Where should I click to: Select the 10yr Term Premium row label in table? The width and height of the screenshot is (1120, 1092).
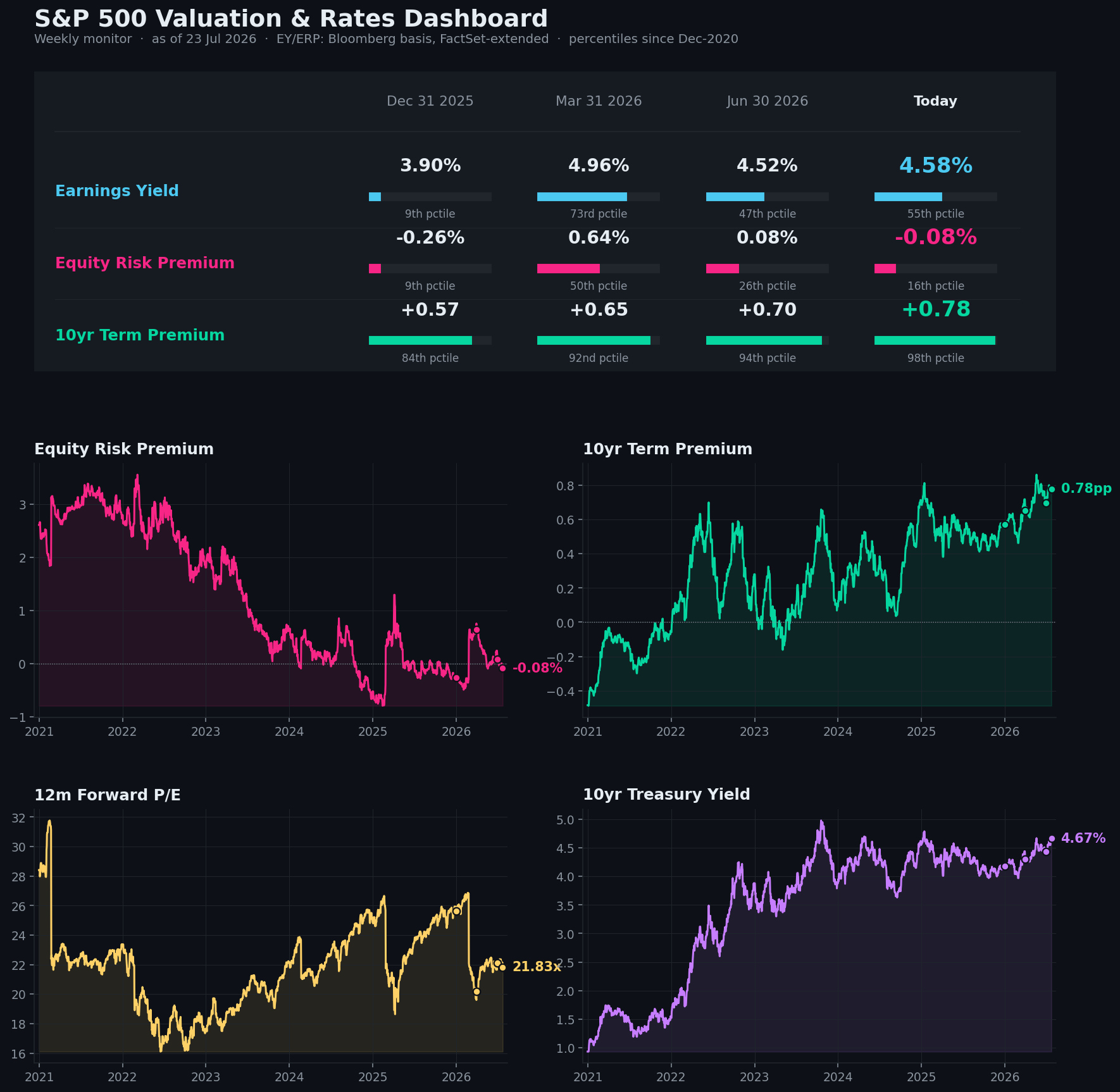[140, 335]
